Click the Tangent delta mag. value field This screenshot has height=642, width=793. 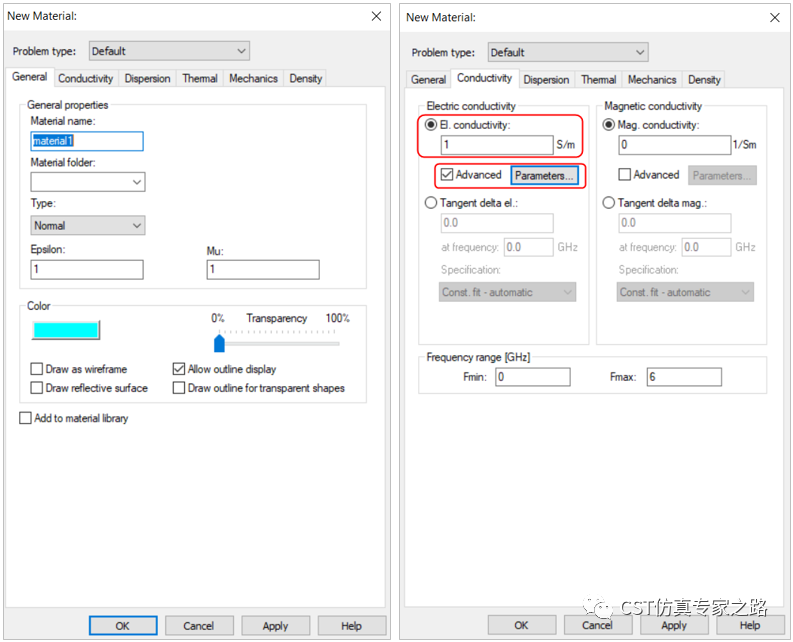pyautogui.click(x=675, y=223)
